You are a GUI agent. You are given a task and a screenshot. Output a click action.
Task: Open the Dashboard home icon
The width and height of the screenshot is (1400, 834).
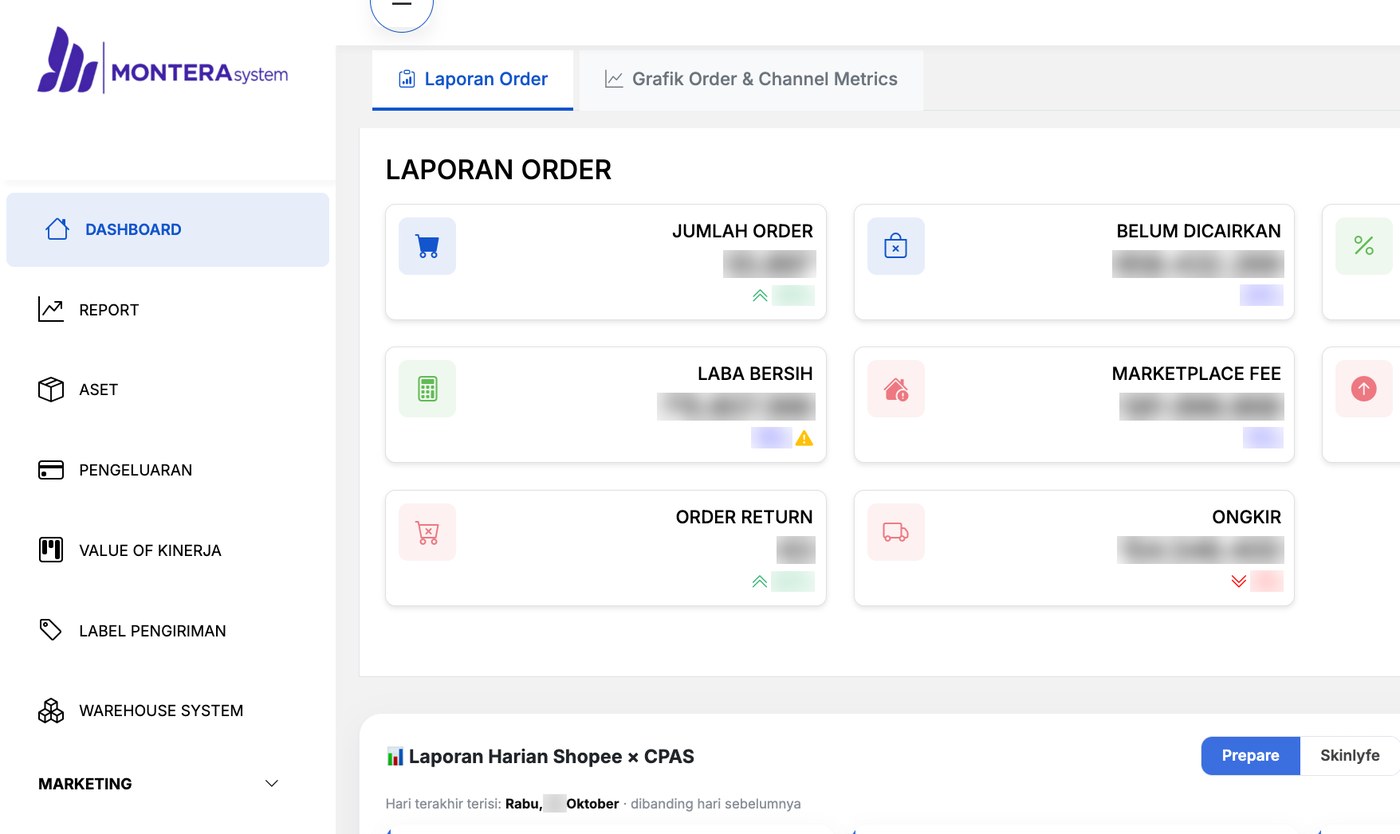[57, 229]
